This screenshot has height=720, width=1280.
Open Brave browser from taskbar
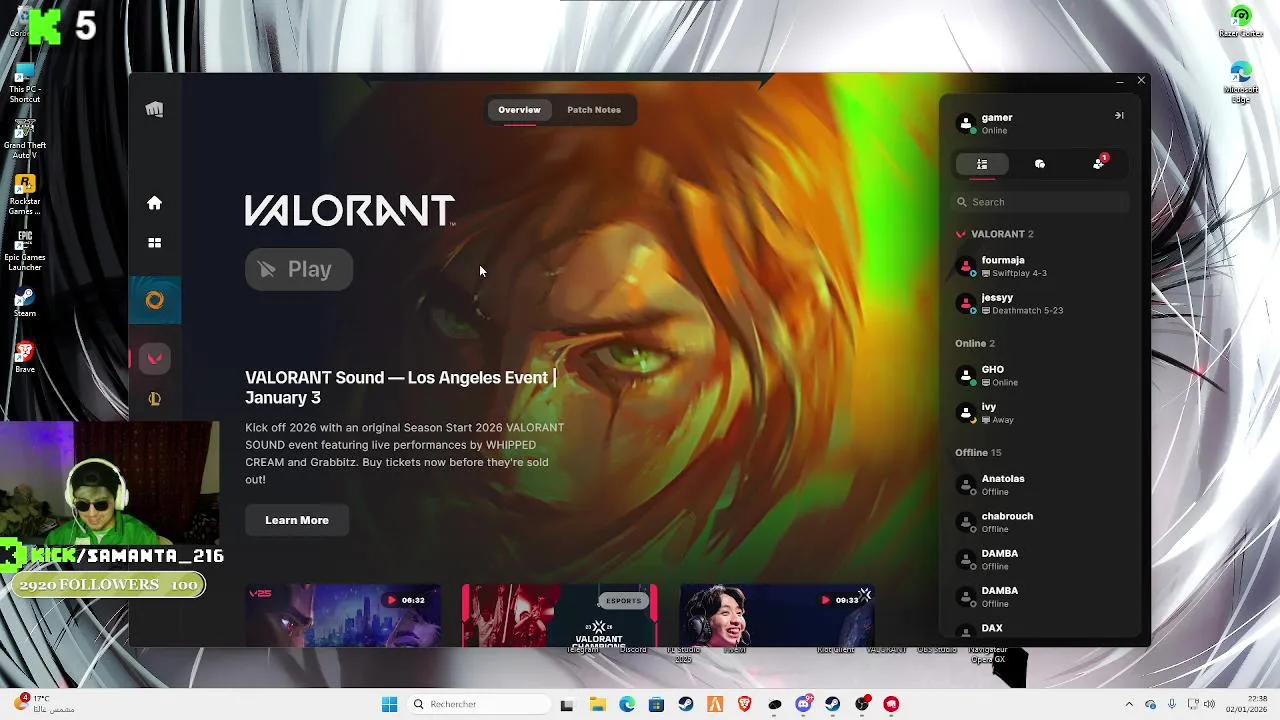pyautogui.click(x=744, y=704)
